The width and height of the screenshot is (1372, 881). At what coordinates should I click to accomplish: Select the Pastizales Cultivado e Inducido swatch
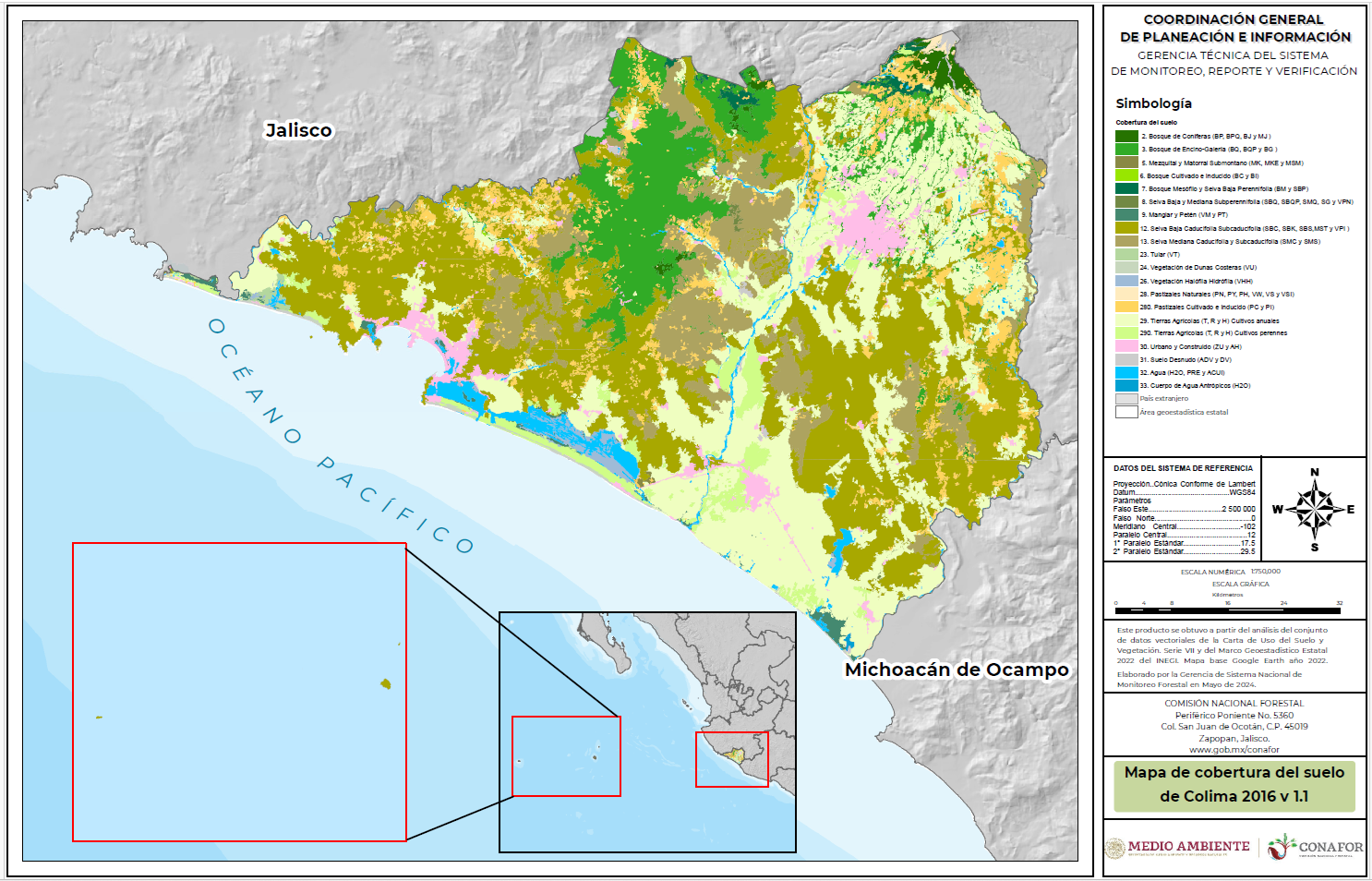coord(1126,307)
